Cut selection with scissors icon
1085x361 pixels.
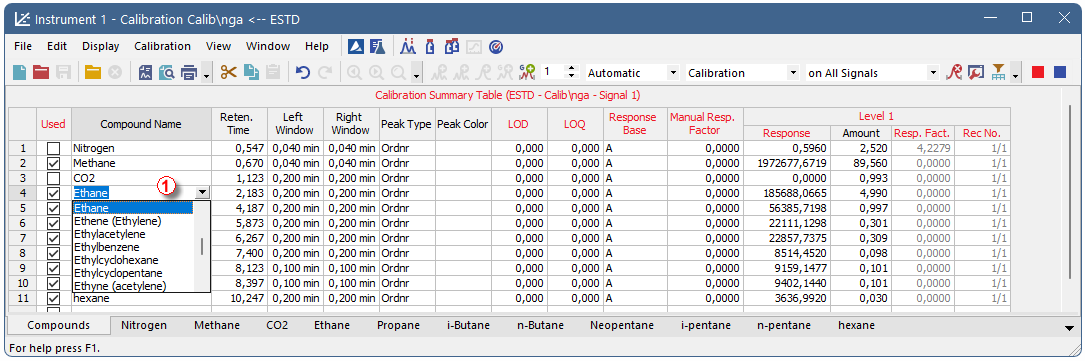[229, 72]
